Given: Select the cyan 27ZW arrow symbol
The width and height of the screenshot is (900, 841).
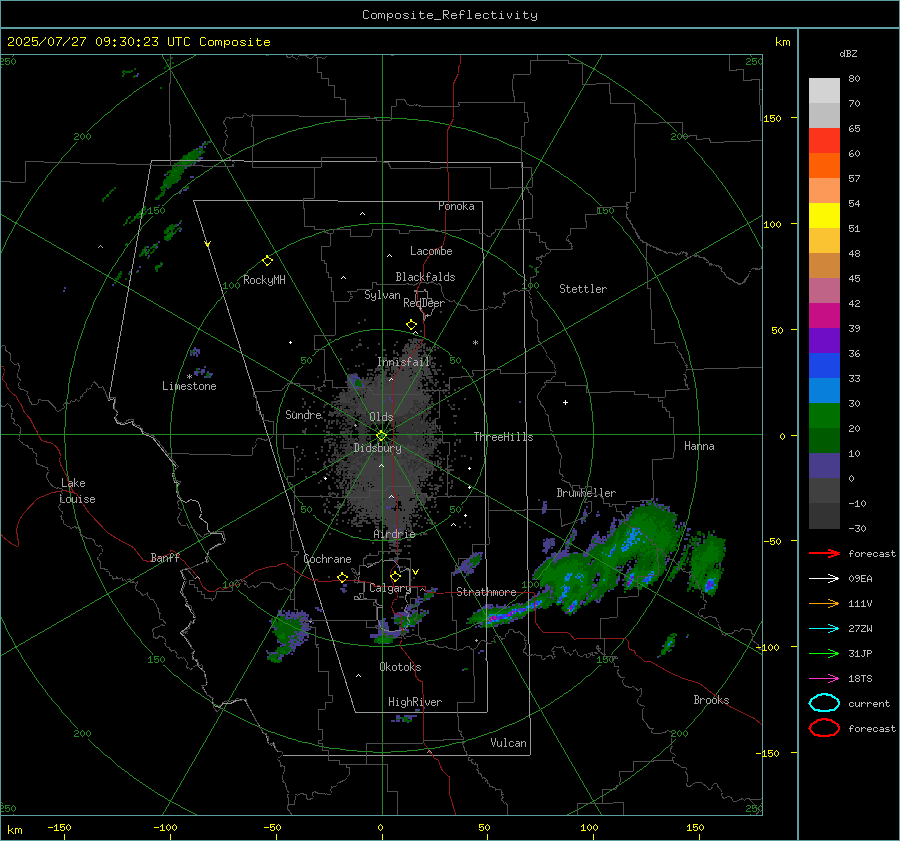Looking at the screenshot, I should (x=824, y=629).
